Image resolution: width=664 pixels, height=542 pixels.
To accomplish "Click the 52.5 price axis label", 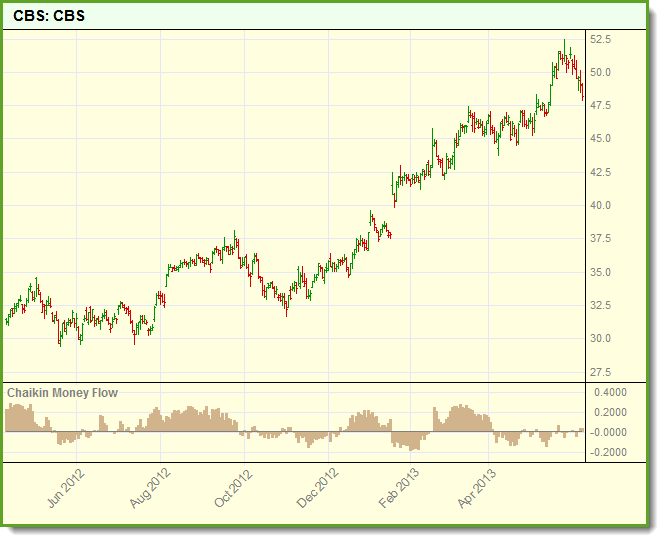I will [x=601, y=39].
